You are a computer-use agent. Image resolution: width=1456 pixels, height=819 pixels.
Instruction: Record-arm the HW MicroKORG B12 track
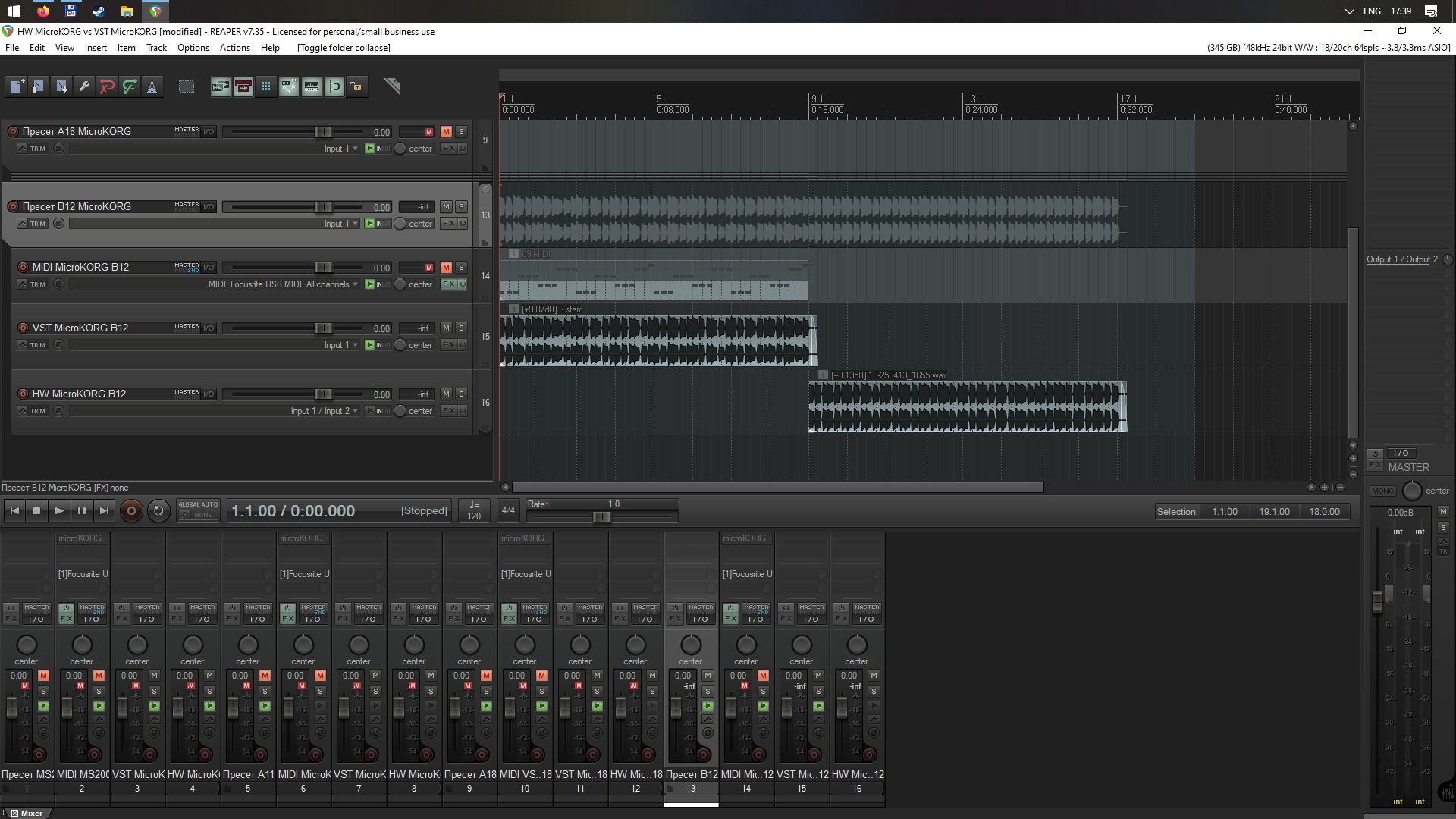pos(23,394)
